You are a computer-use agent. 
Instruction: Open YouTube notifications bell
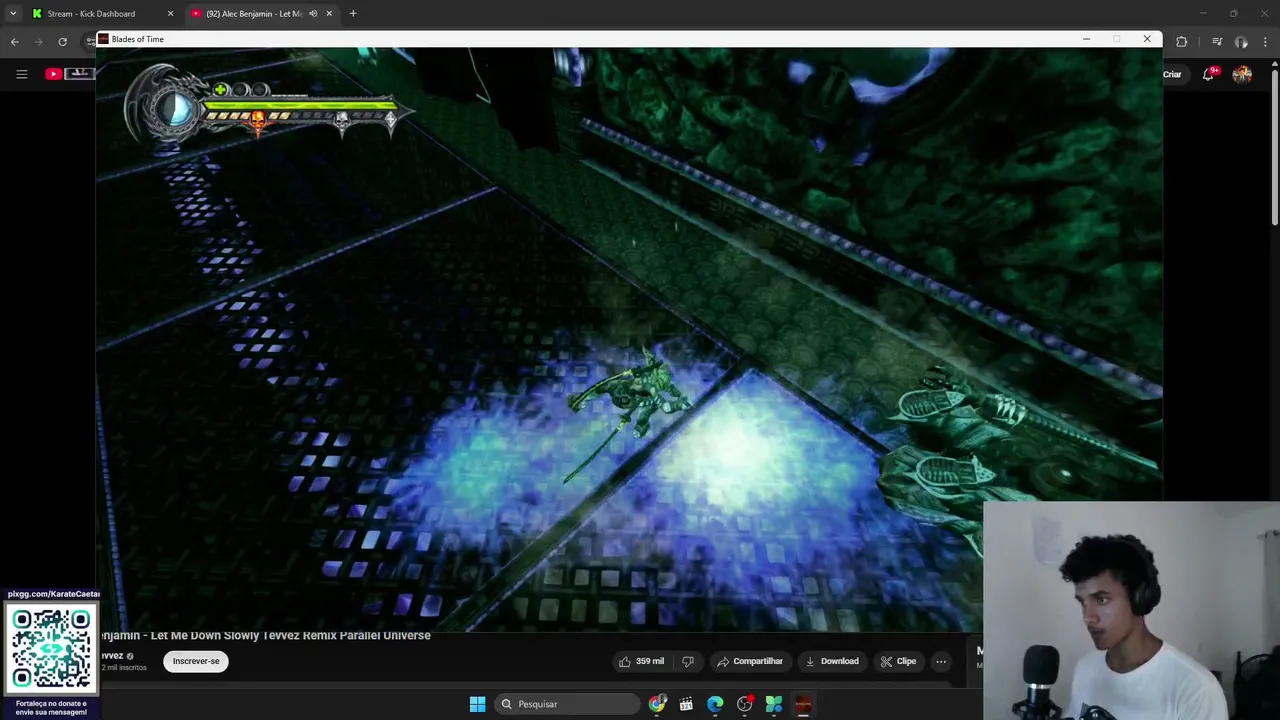coord(1209,74)
